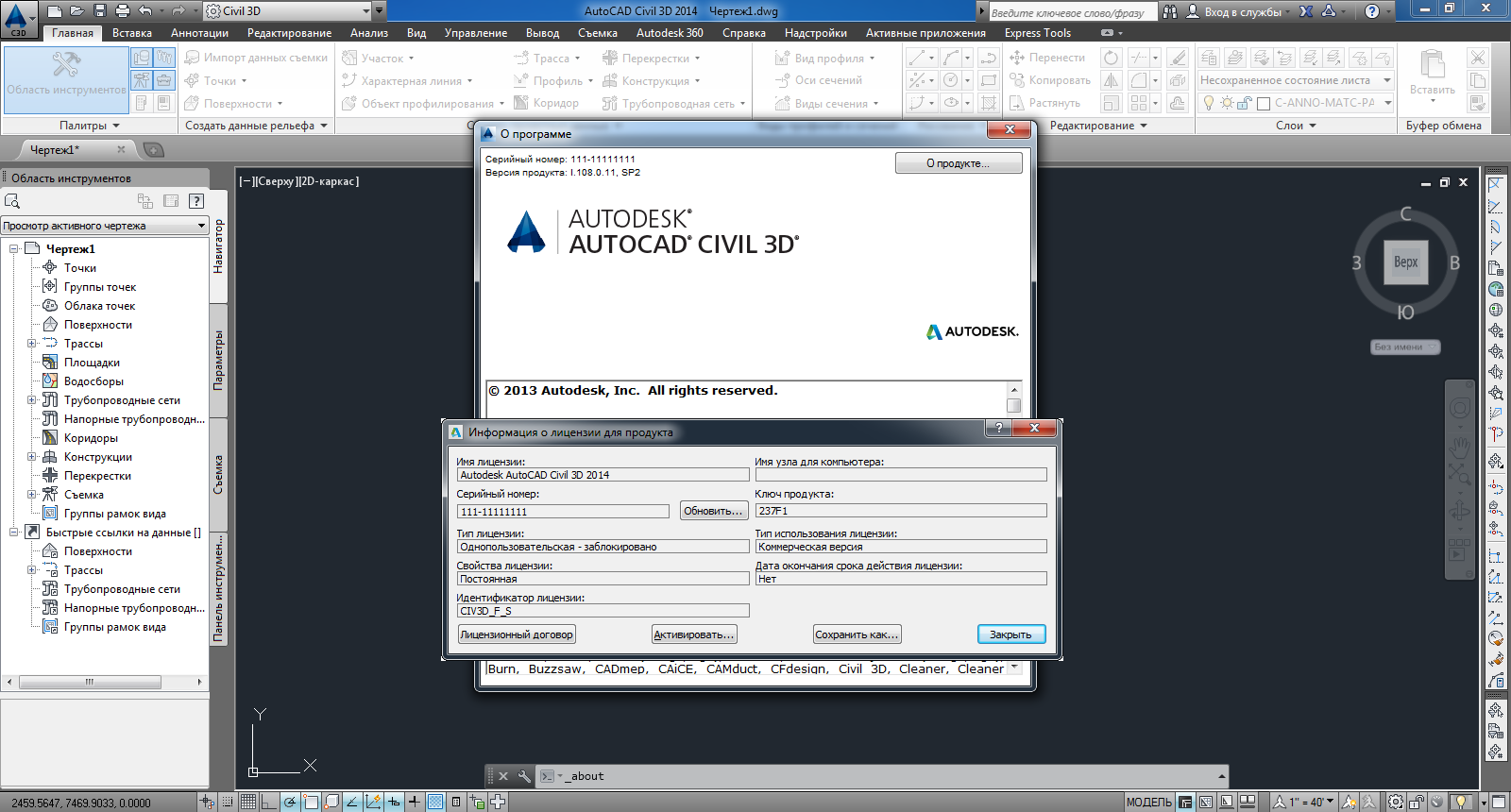Viewport: 1511px width, 812px height.
Task: Click the command line input field
Action: [x=888, y=776]
